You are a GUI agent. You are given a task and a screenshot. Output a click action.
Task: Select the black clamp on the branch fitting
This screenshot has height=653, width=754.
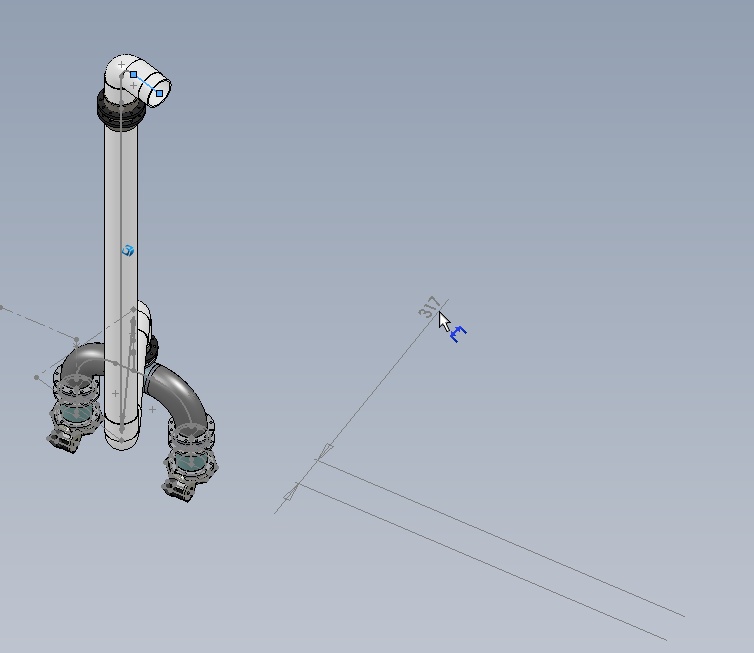152,350
